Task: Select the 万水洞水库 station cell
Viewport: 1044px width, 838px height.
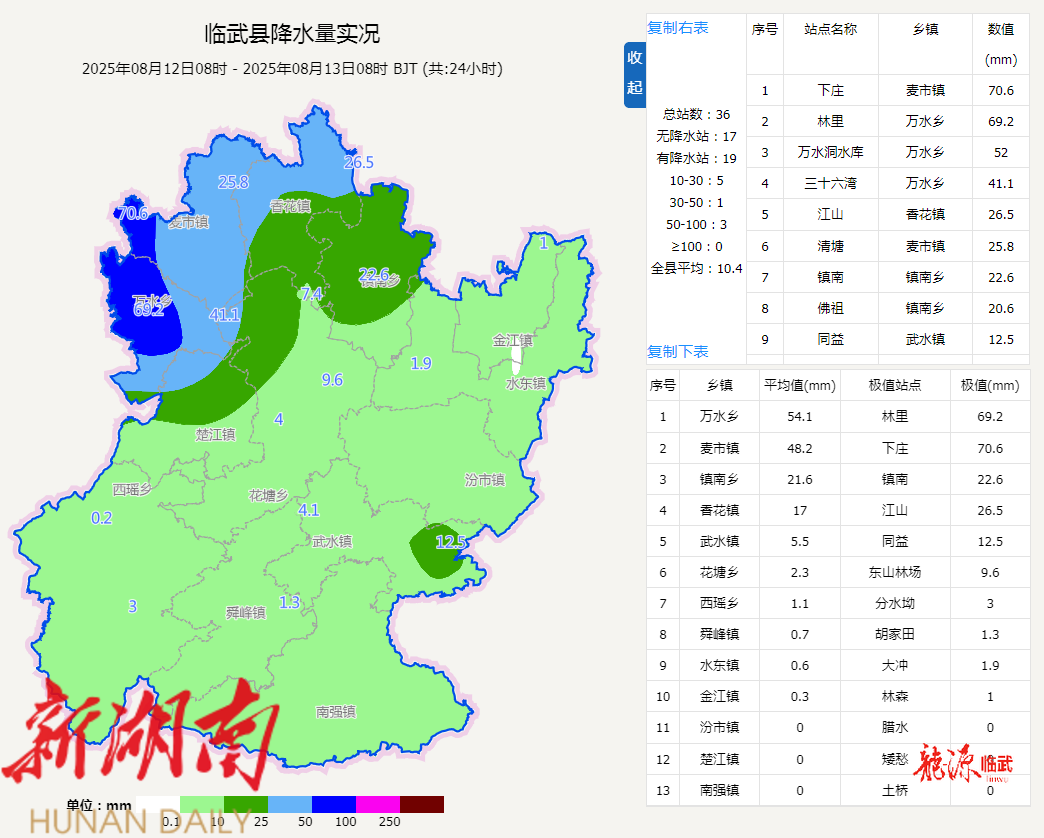Action: (830, 153)
